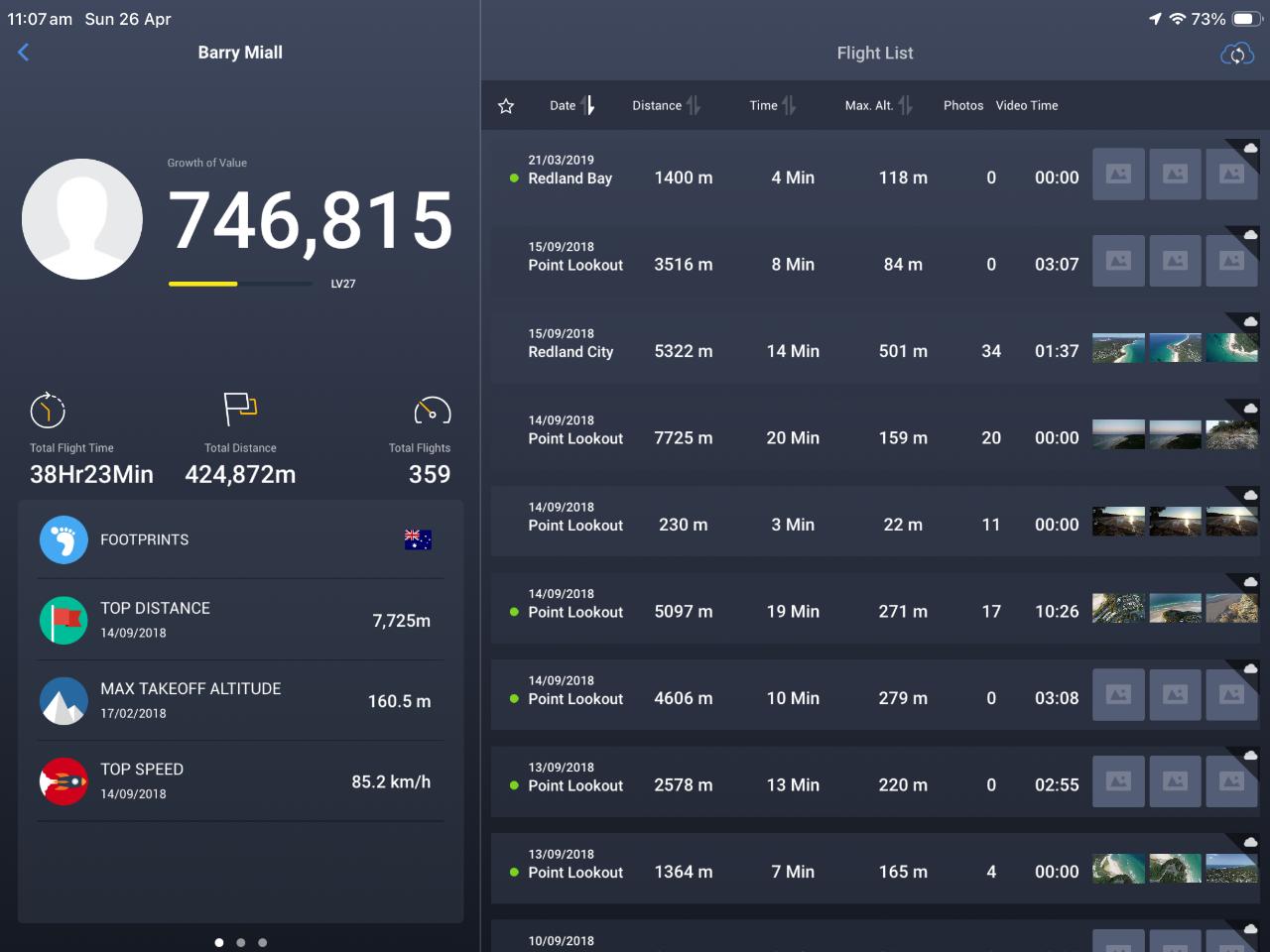Tap the Total Flight Time clock icon
The image size is (1270, 952).
point(48,410)
